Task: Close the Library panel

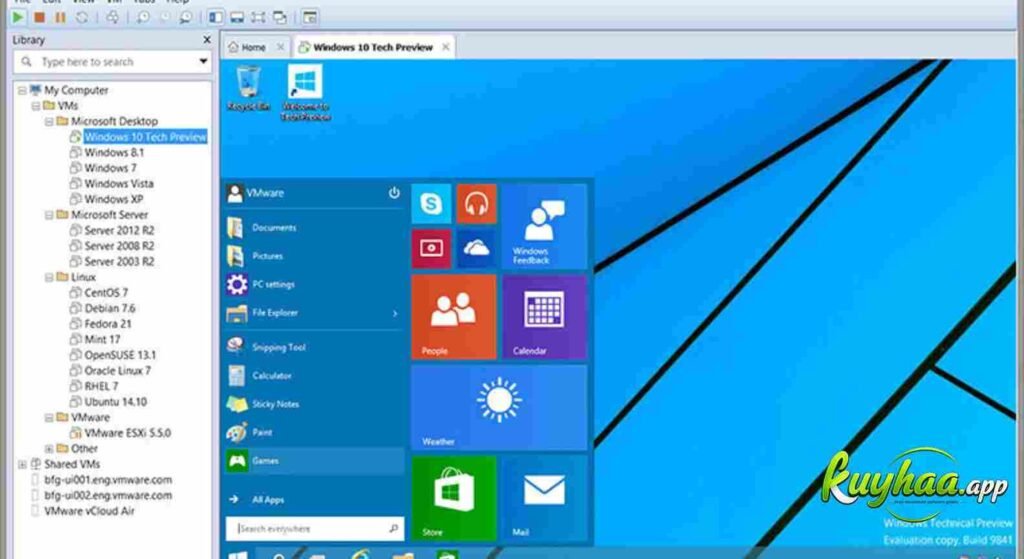Action: (207, 40)
